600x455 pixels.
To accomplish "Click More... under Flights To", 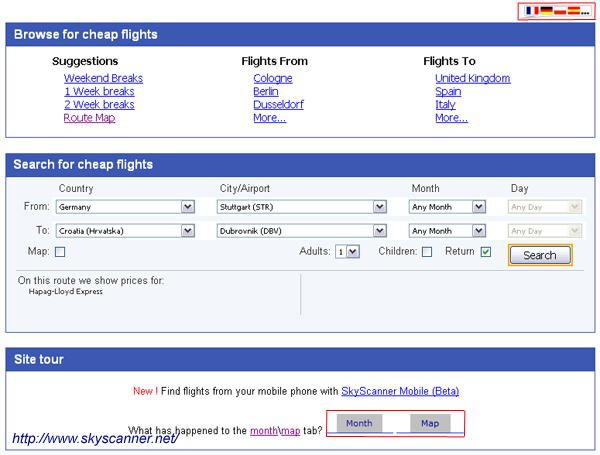I will [x=451, y=118].
